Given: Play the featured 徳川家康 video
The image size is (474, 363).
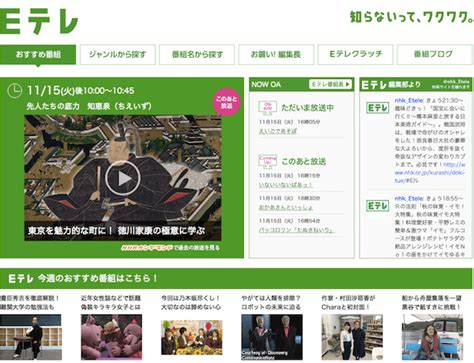Looking at the screenshot, I should (123, 178).
